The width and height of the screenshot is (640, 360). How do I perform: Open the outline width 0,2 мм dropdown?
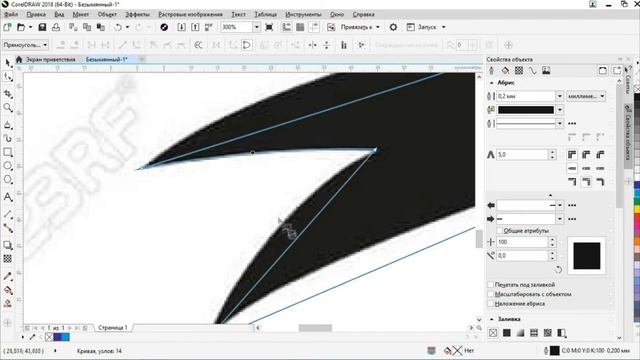[560, 96]
